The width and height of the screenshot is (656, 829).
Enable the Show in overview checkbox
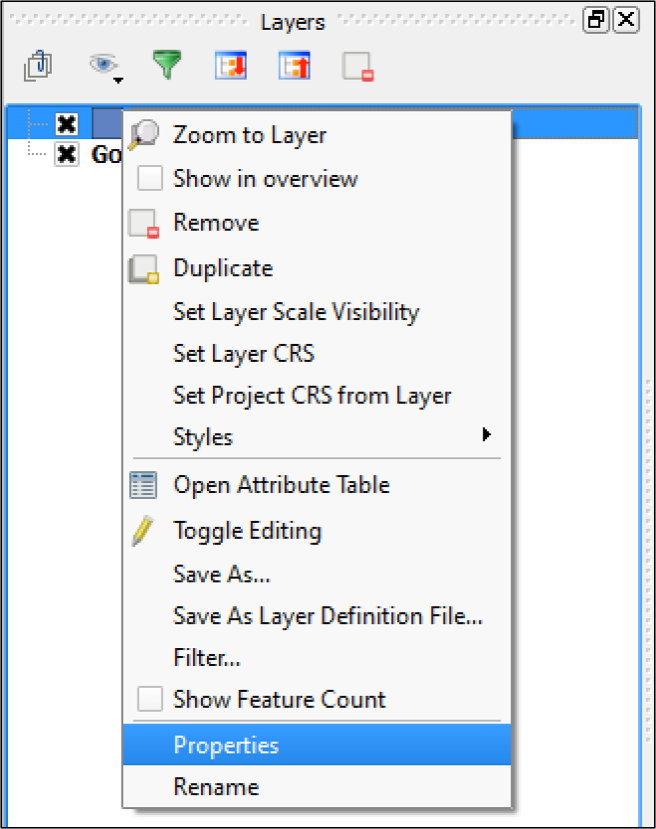pyautogui.click(x=150, y=179)
